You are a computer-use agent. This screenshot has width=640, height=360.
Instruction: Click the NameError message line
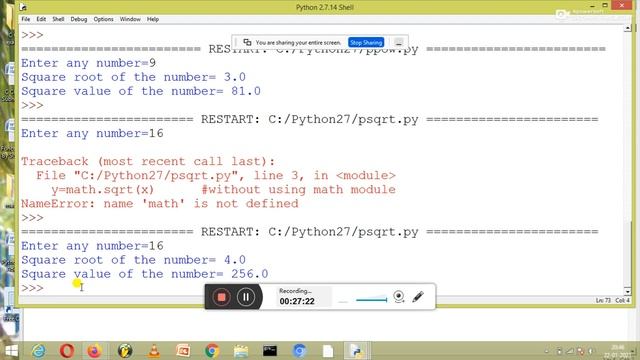coord(160,203)
